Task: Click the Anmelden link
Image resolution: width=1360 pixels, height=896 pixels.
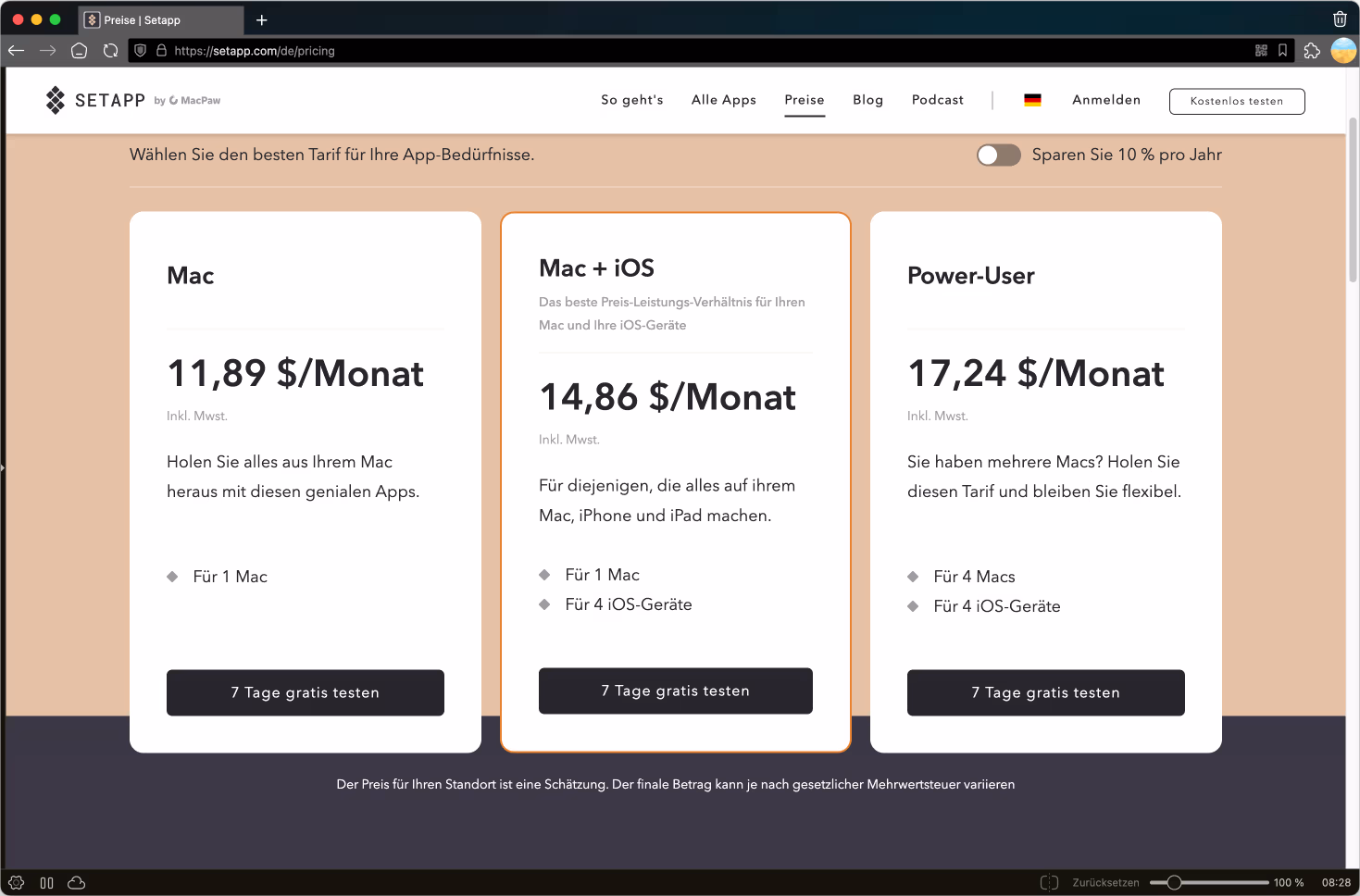Action: [x=1106, y=100]
